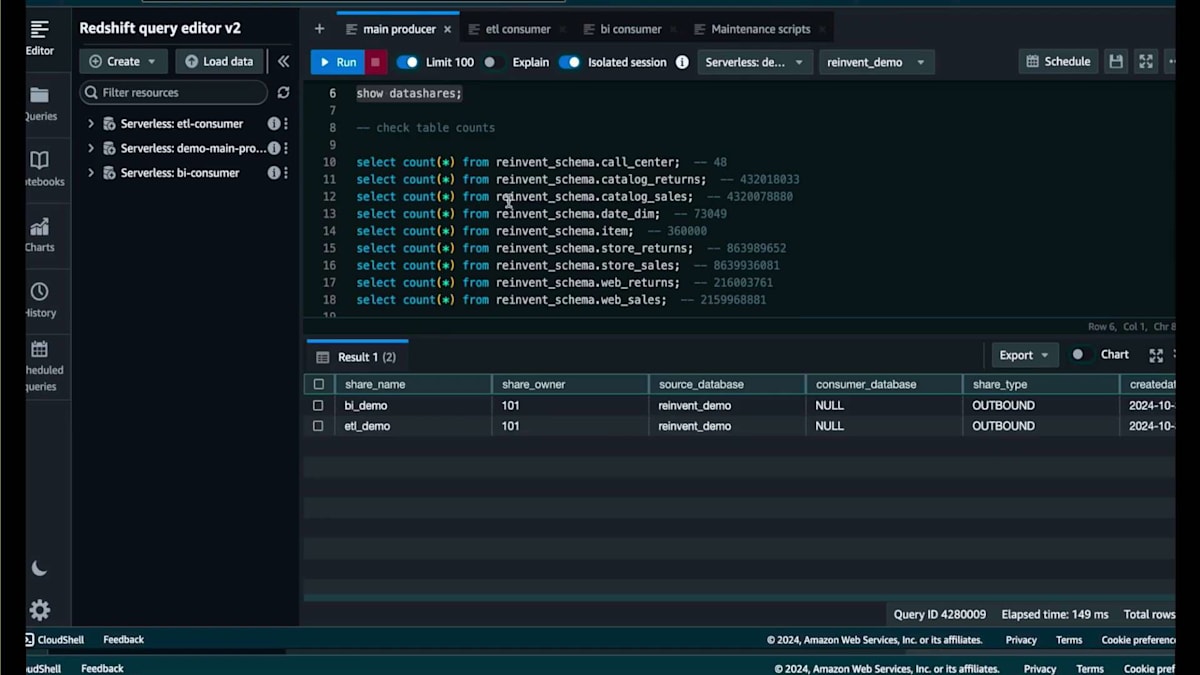Focus the Filter resources search field
Viewport: 1200px width, 675px height.
tap(174, 92)
